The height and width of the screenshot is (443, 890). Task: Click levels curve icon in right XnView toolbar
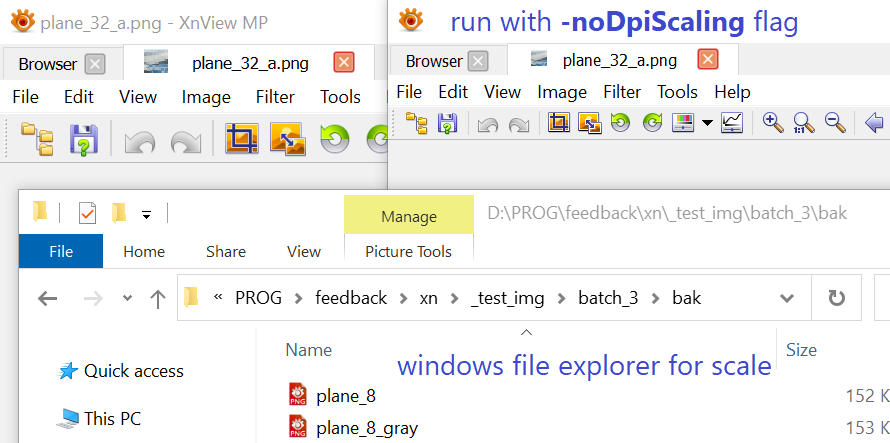tap(732, 123)
